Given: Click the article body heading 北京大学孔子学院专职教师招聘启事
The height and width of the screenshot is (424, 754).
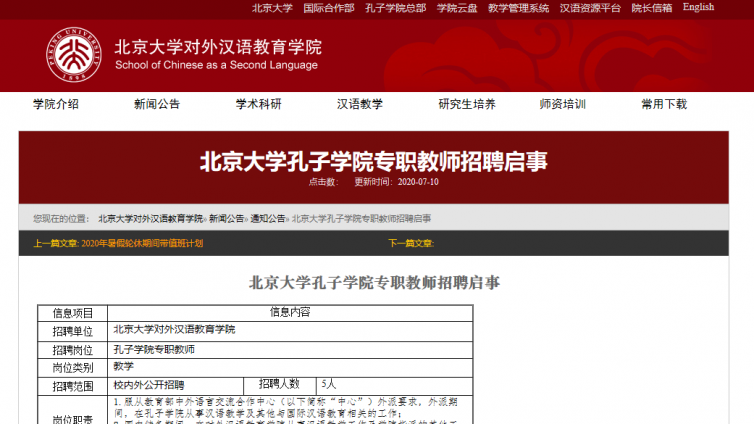Looking at the screenshot, I should tap(374, 282).
